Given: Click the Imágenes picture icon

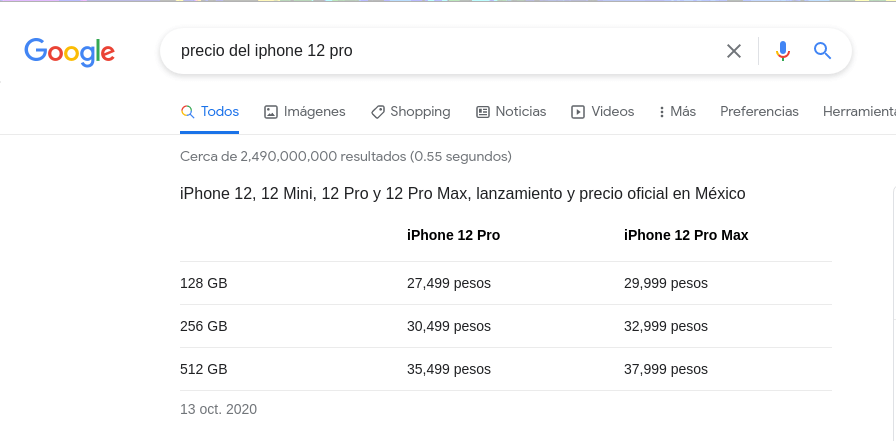Looking at the screenshot, I should click(271, 112).
